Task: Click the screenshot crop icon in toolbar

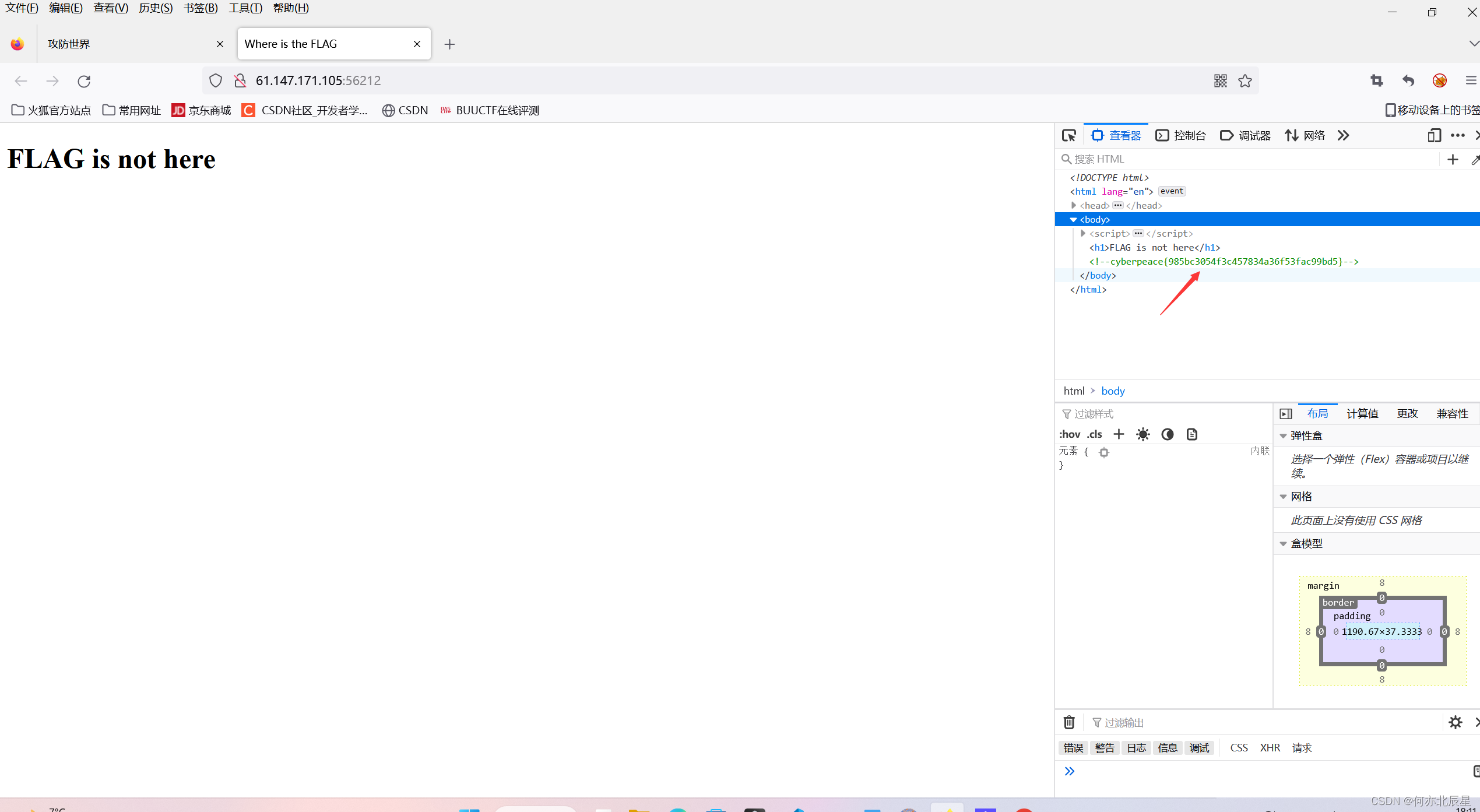Action: [x=1377, y=80]
